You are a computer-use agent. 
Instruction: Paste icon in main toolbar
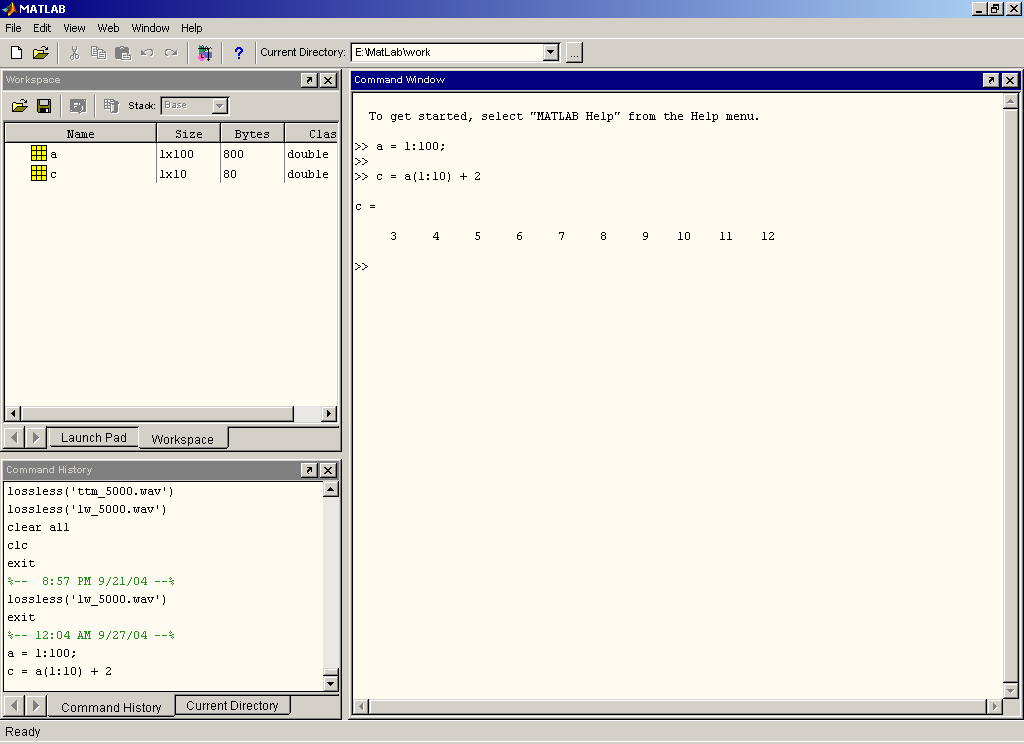123,53
